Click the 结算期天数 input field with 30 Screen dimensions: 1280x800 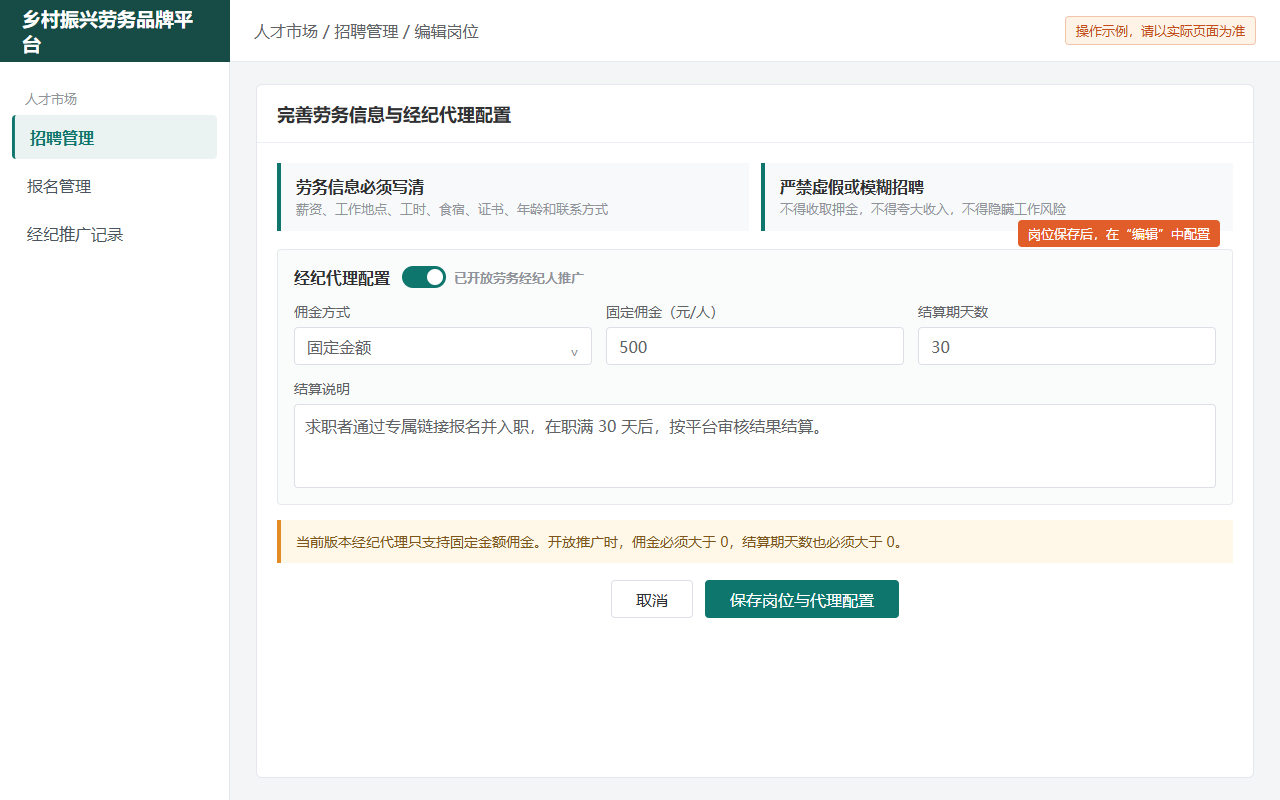pos(1067,346)
